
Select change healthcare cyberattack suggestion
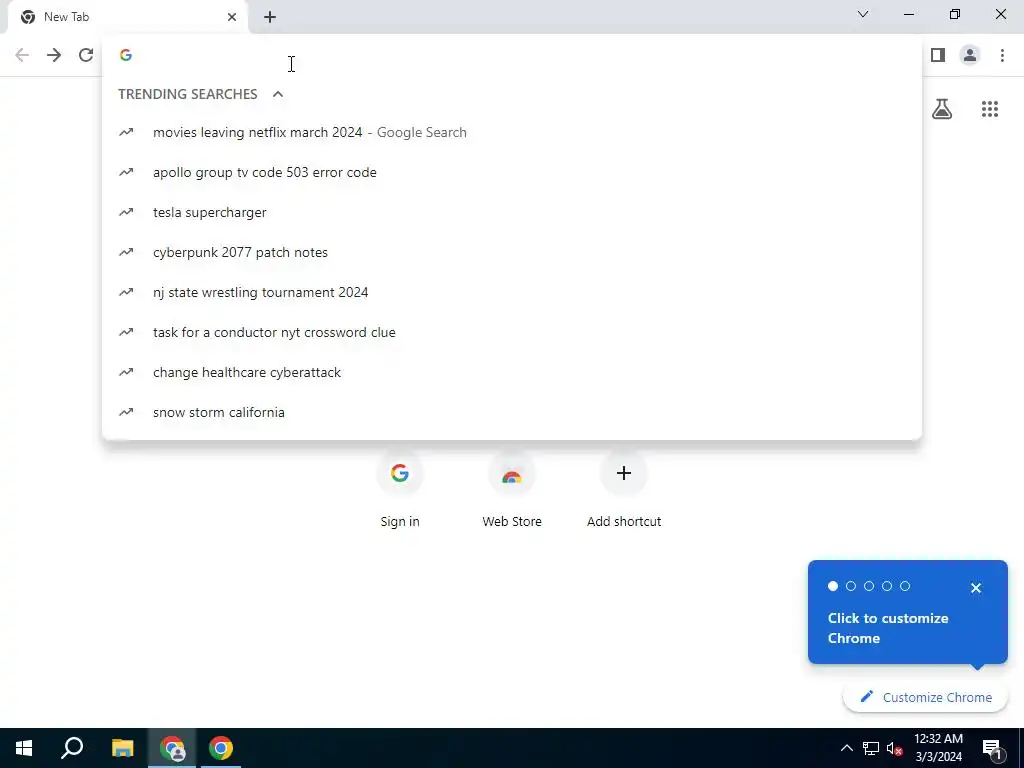[512, 372]
